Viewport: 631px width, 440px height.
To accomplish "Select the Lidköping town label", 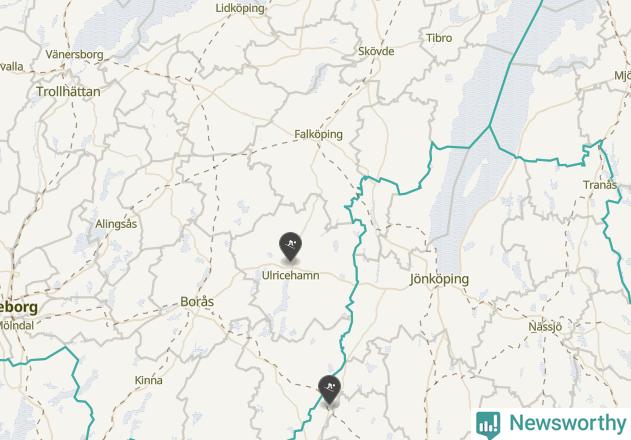I will (240, 8).
